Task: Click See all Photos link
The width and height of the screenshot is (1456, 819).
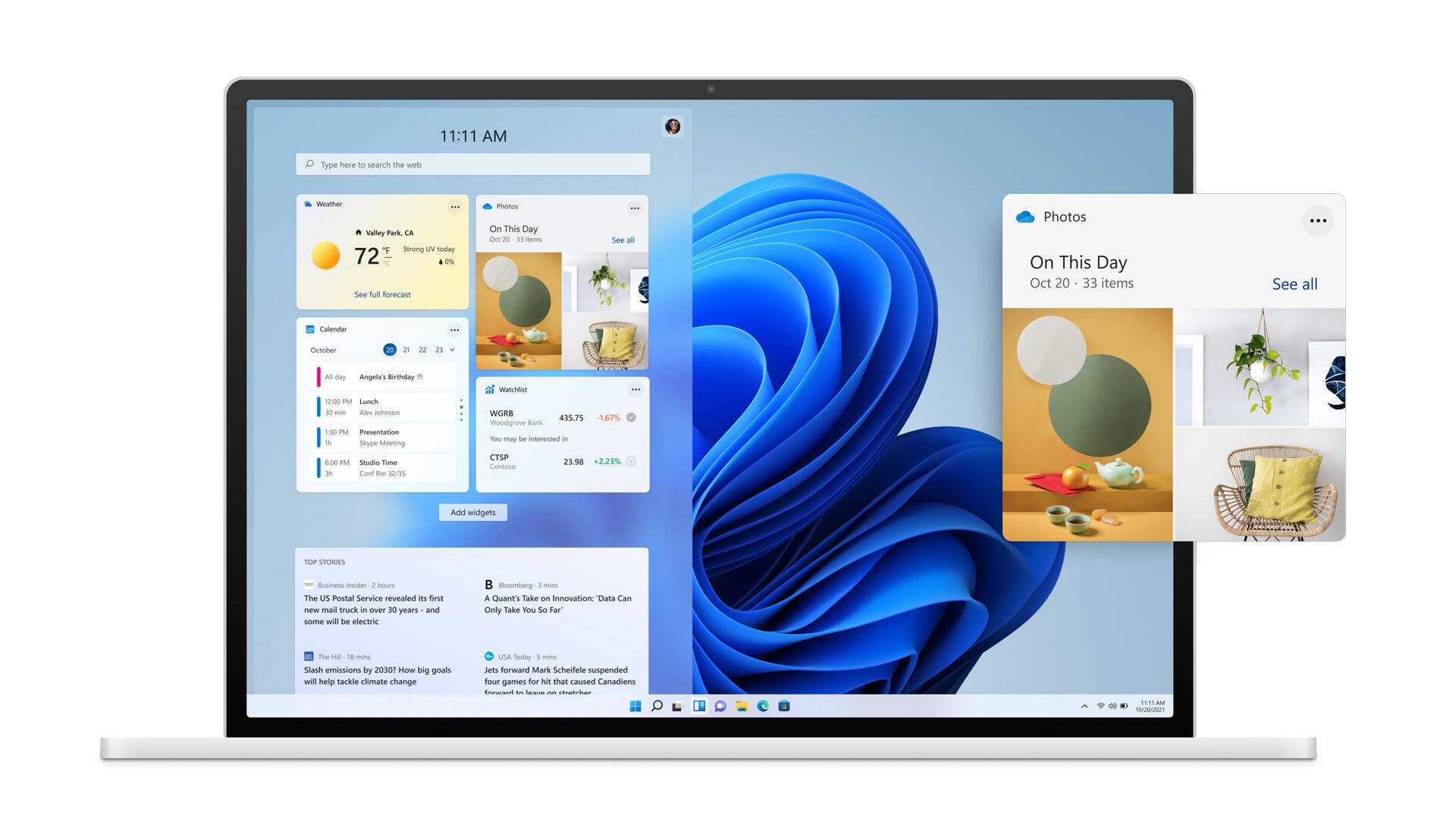Action: pyautogui.click(x=1295, y=283)
